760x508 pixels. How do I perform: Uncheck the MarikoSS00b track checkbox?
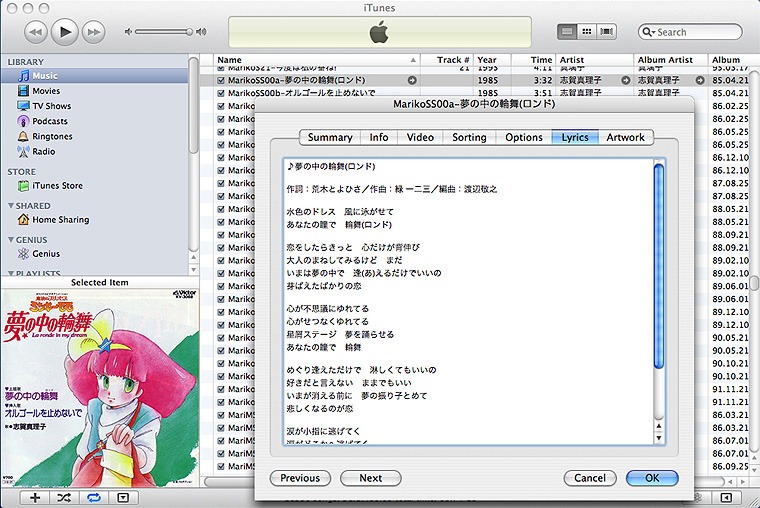tap(221, 93)
